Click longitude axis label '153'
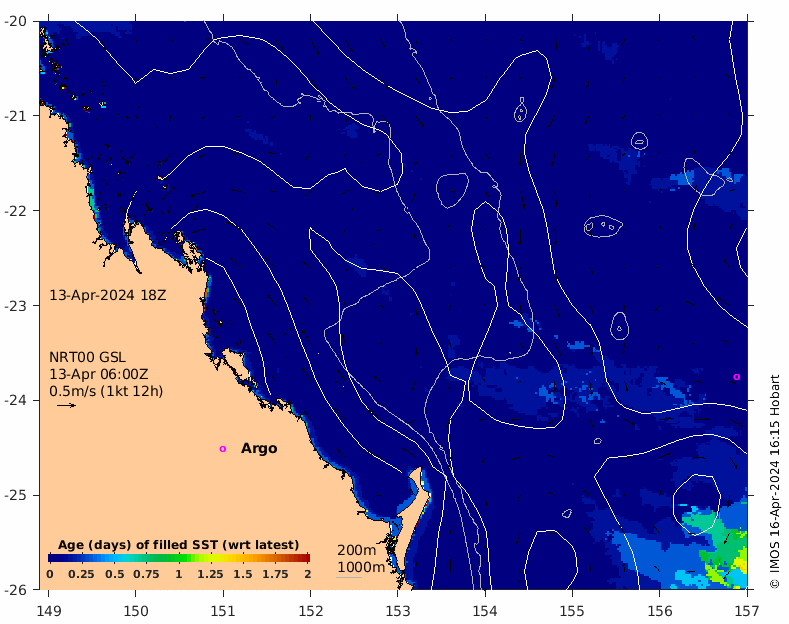This screenshot has width=789, height=624. (398, 611)
